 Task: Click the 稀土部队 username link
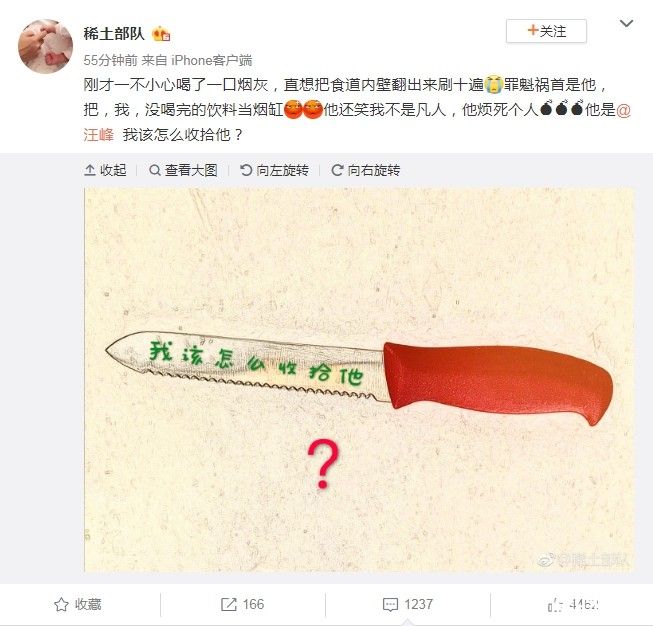tap(114, 33)
